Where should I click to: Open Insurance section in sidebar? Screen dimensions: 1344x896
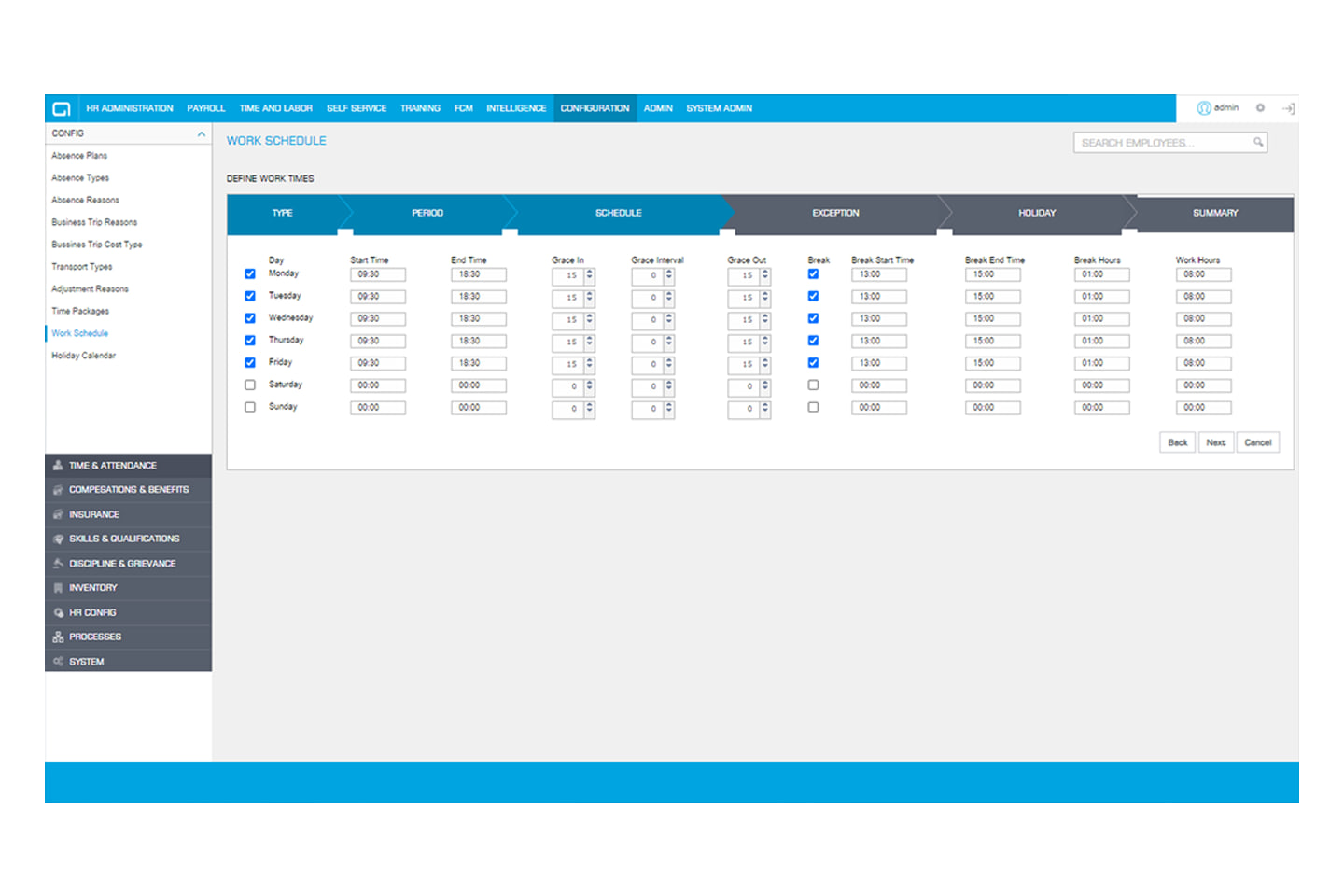(x=128, y=514)
